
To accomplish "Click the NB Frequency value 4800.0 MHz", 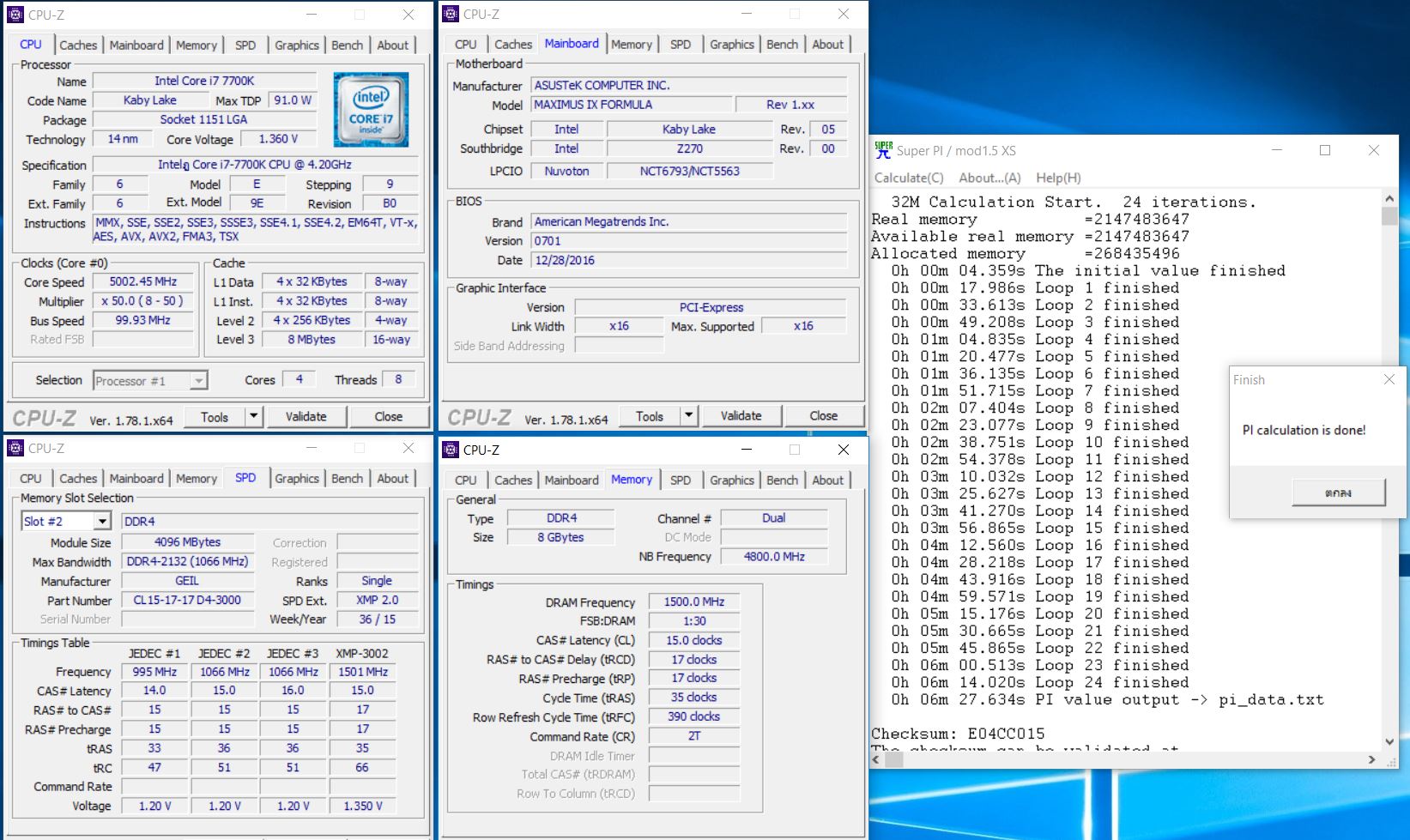I will tap(774, 556).
